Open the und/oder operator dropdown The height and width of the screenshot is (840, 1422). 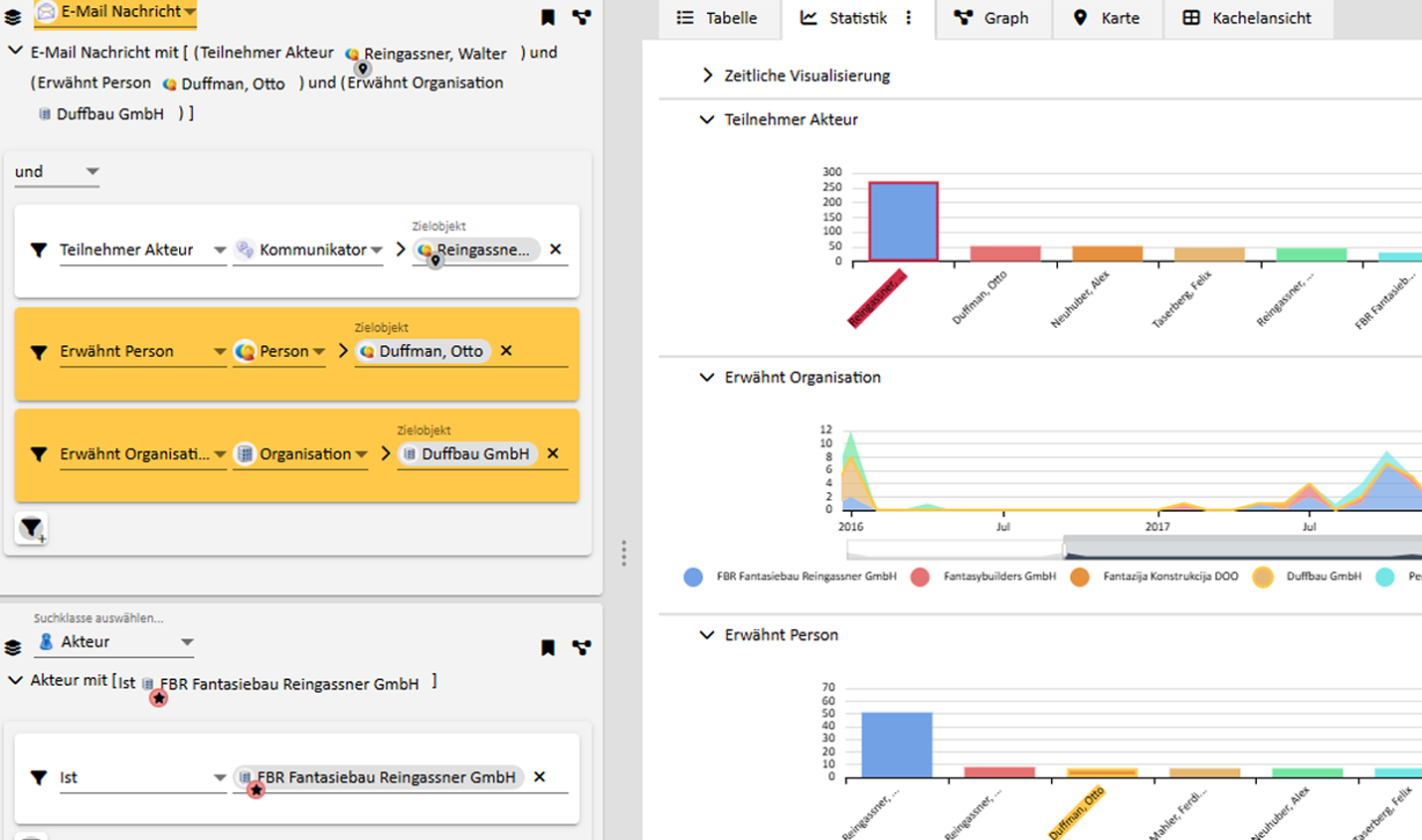[58, 172]
